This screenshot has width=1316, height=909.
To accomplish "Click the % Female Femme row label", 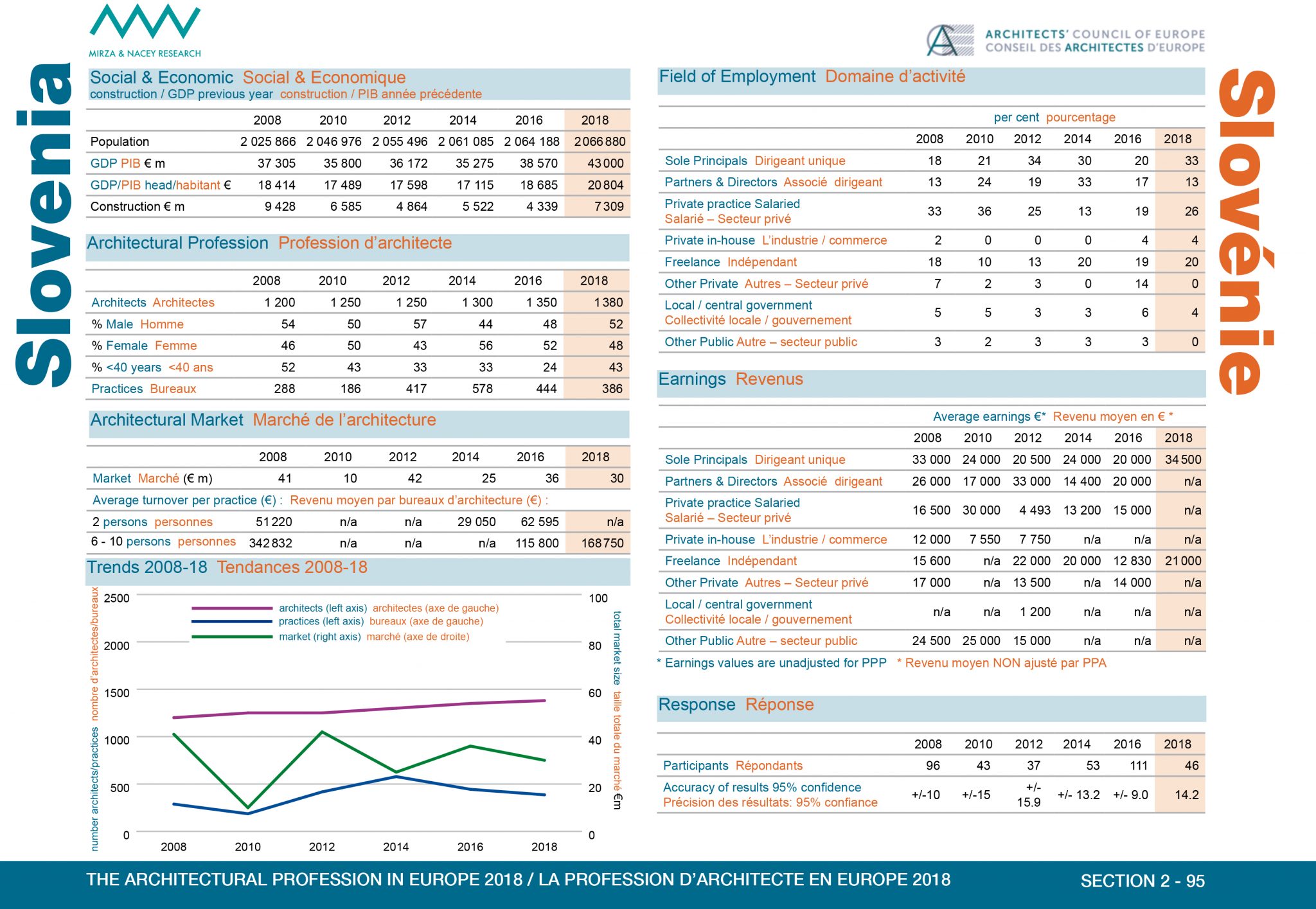I will click(x=144, y=346).
